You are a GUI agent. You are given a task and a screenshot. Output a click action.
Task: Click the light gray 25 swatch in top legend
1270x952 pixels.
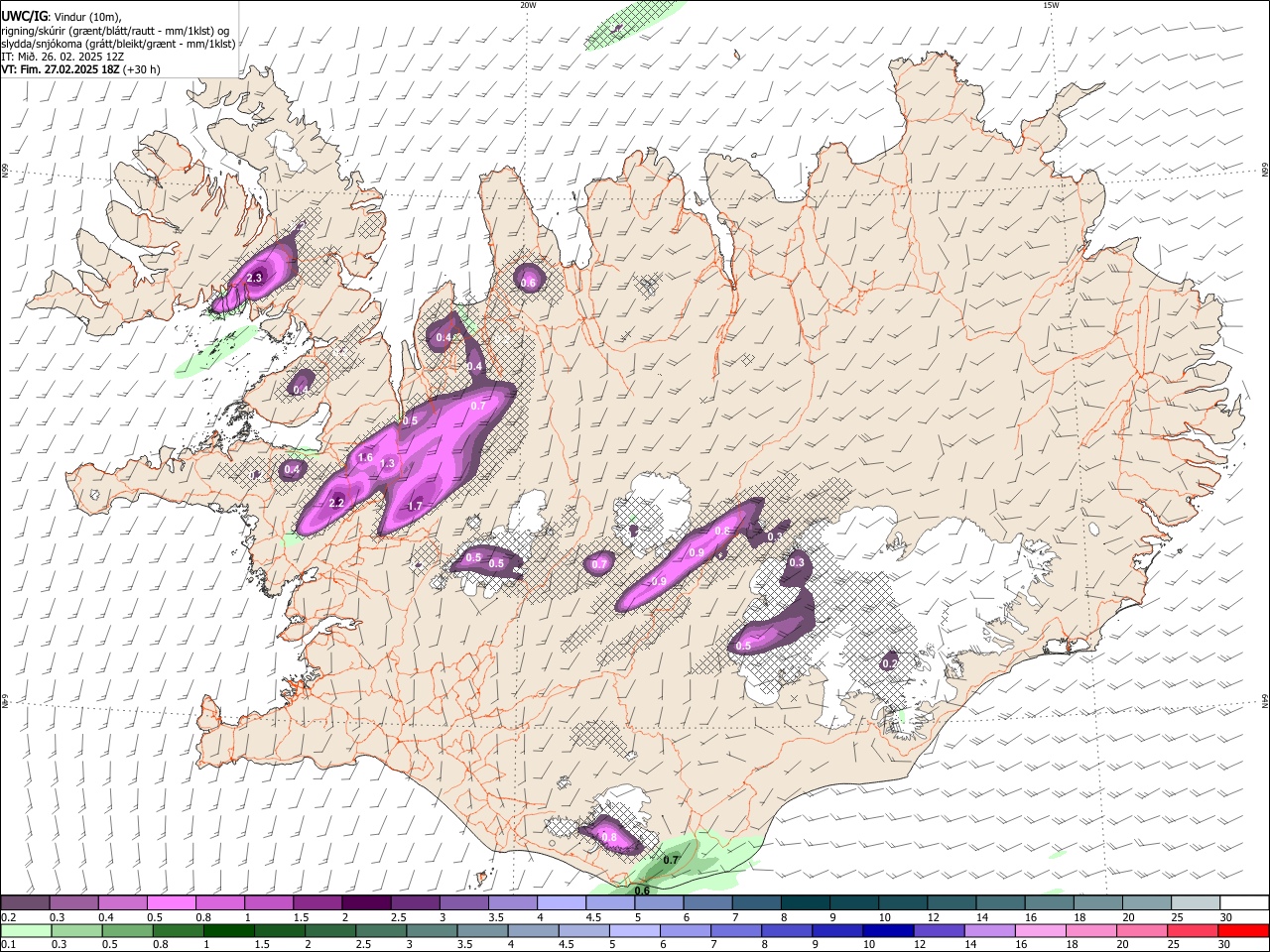click(1196, 903)
